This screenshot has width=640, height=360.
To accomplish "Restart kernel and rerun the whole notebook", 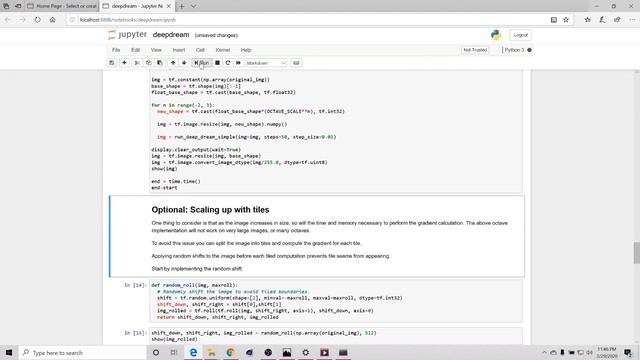I will click(x=238, y=63).
